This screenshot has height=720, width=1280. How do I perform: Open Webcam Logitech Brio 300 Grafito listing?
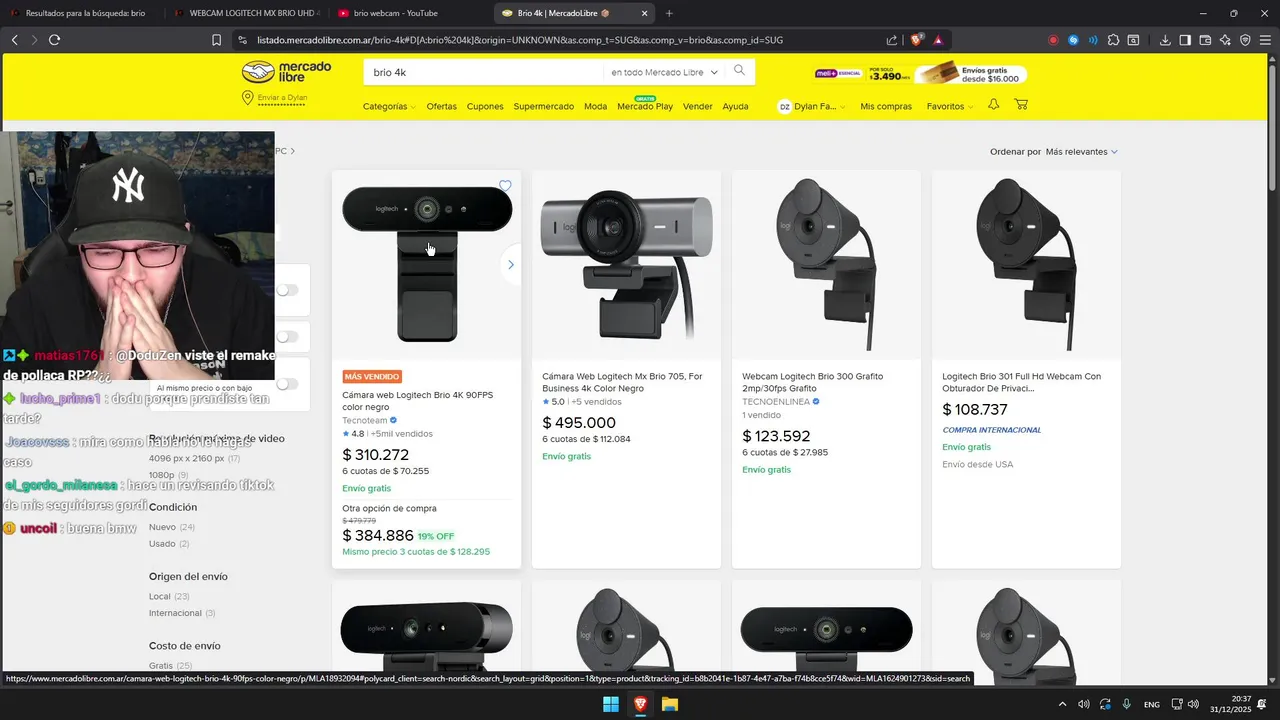pos(812,382)
